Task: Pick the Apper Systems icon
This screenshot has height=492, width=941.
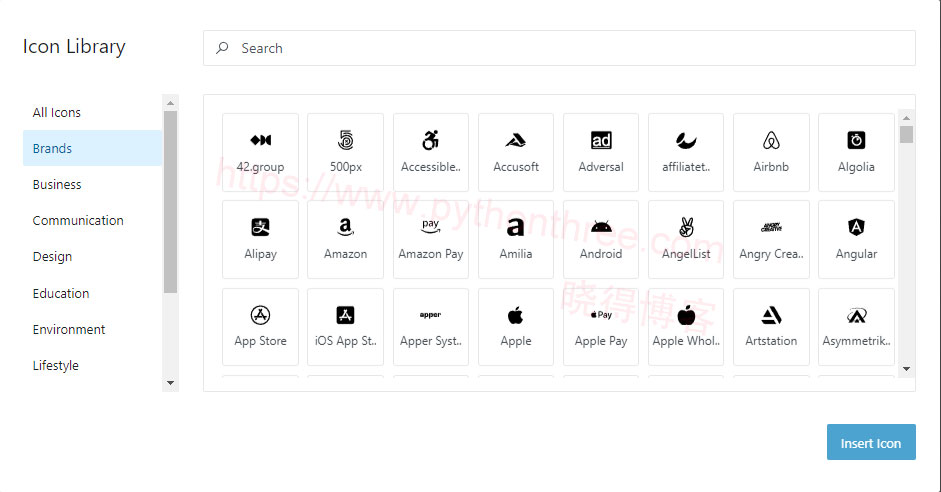Action: point(430,327)
